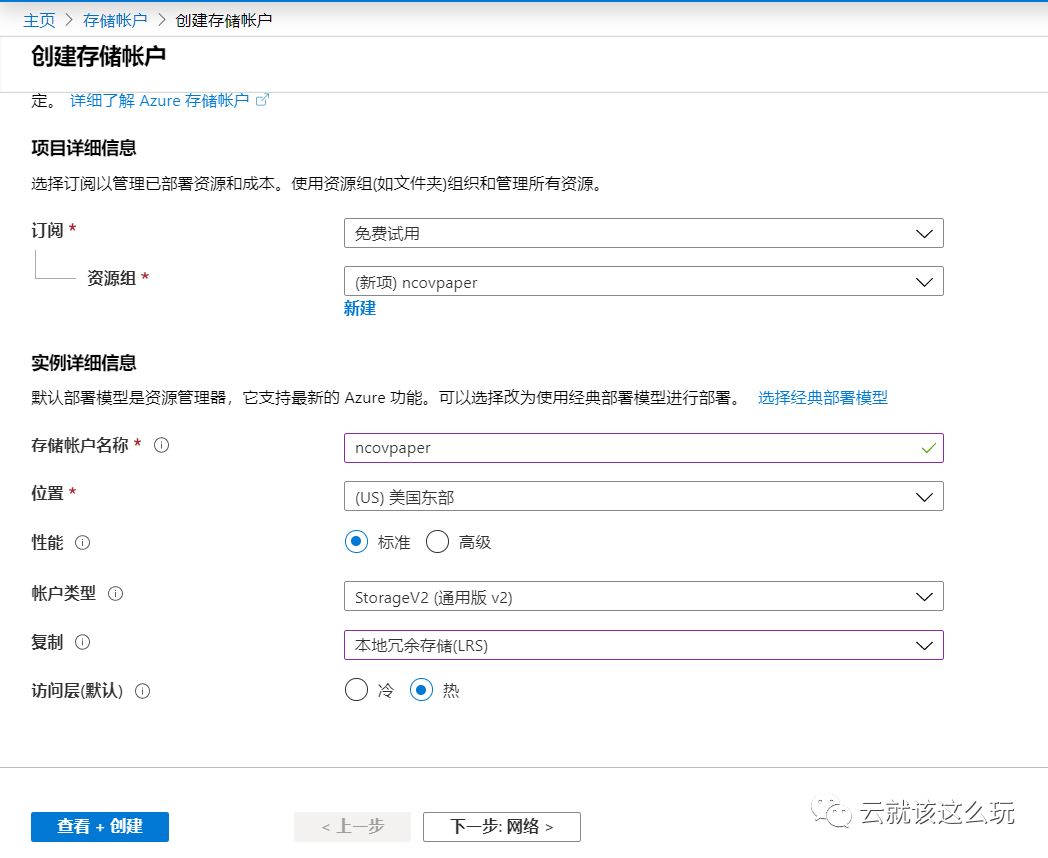The image size is (1048, 858).
Task: Click green checkmark in storage account name field
Action: point(928,448)
